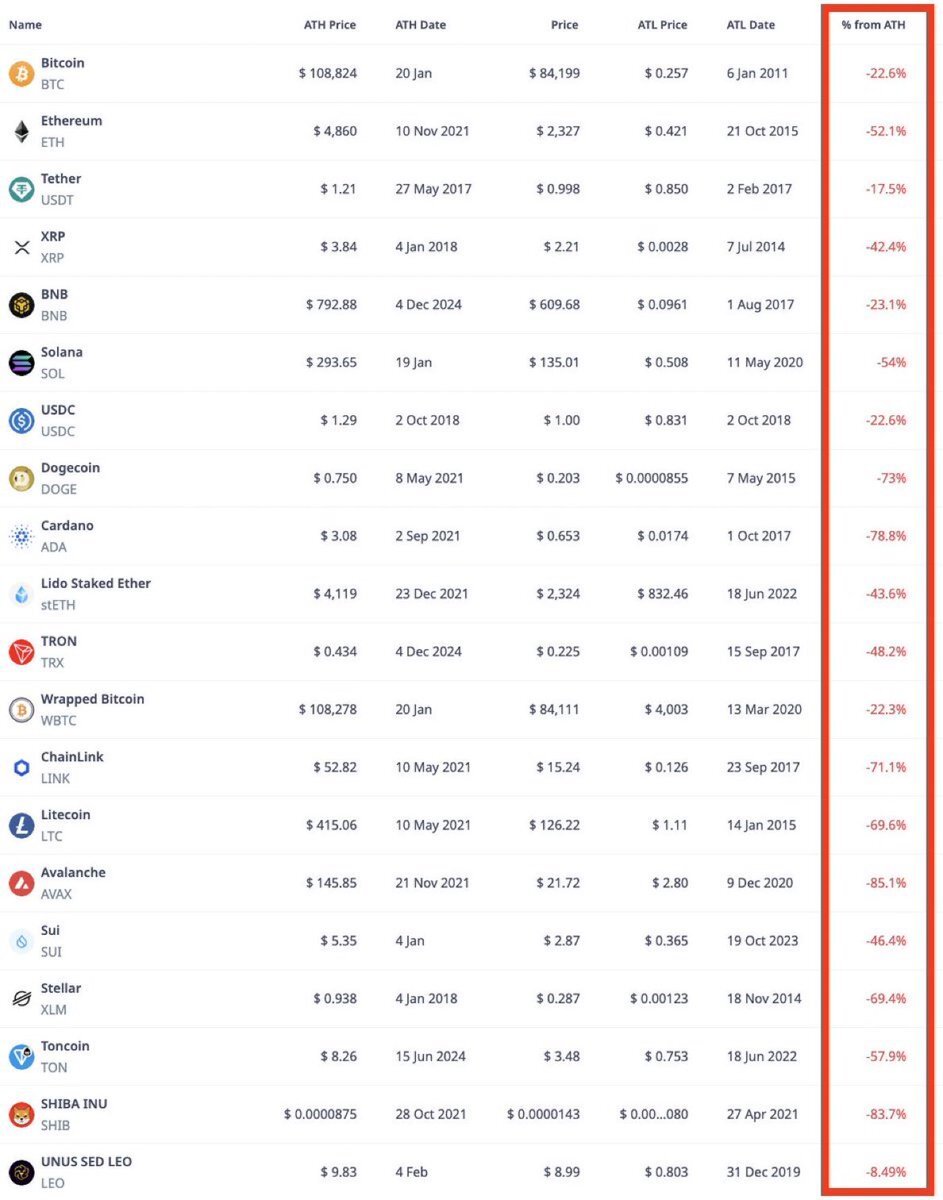Click the Solana striped logo icon
The height and width of the screenshot is (1200, 943).
(x=21, y=363)
